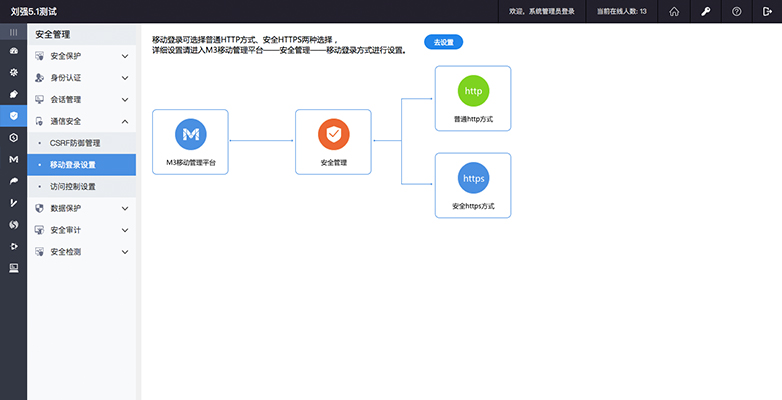Image resolution: width=782 pixels, height=400 pixels.
Task: Click the 安全检测 menu icon
Action: (40, 252)
